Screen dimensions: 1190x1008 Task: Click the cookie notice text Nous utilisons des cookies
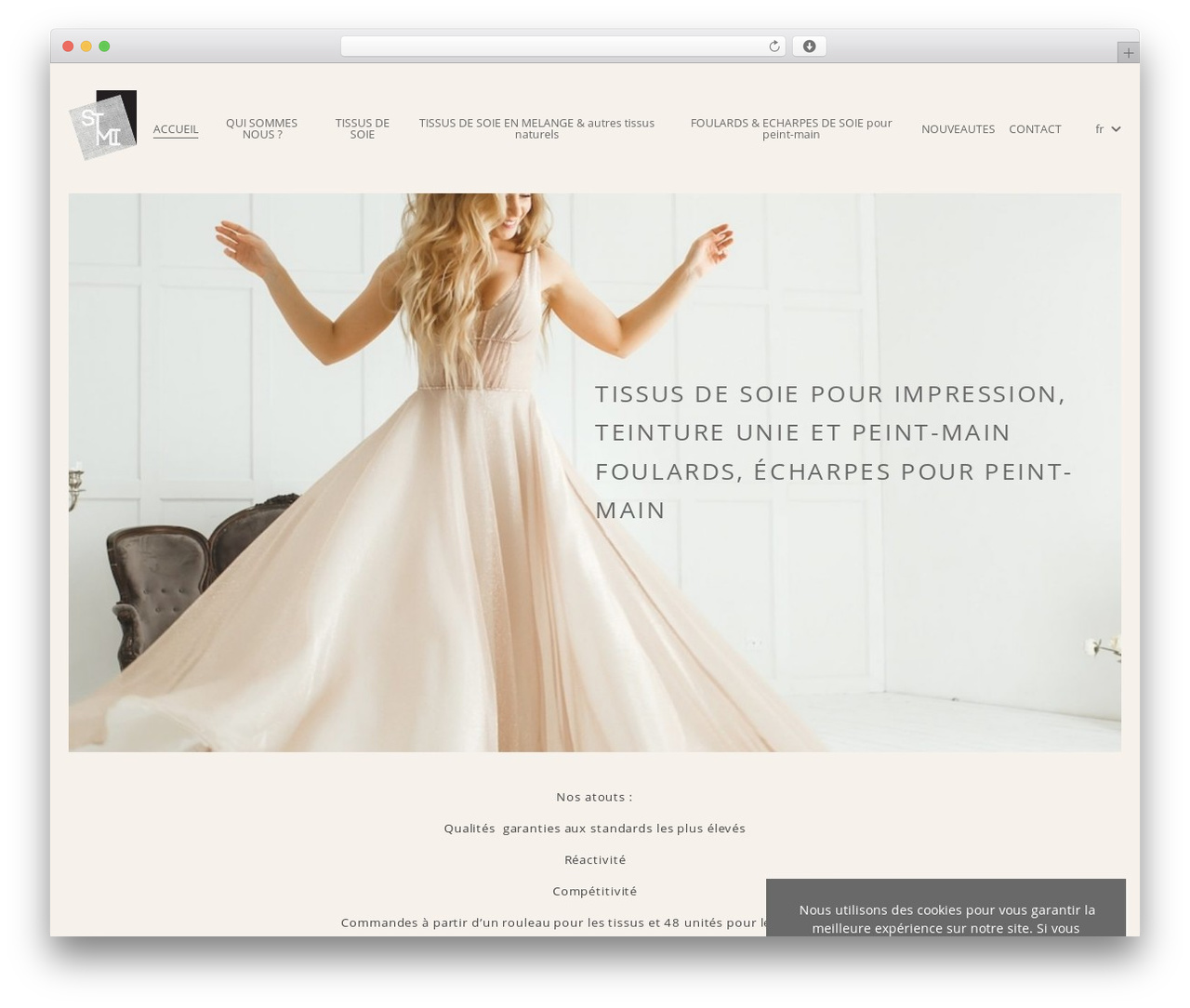(945, 919)
